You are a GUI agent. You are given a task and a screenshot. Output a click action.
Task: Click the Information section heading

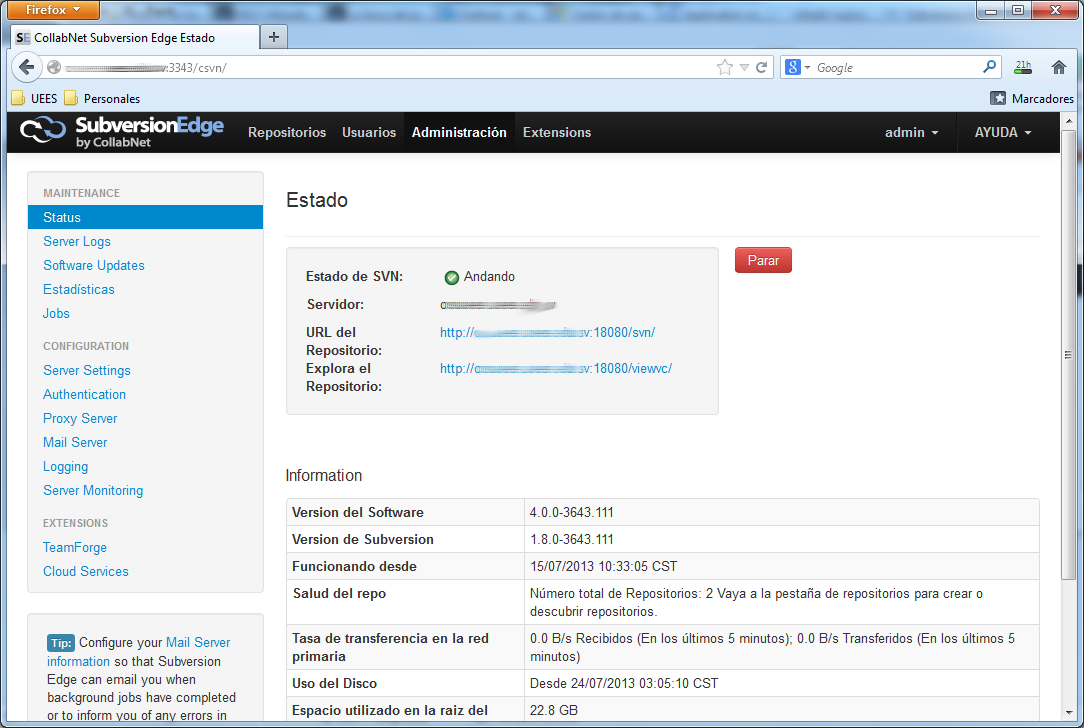click(324, 475)
